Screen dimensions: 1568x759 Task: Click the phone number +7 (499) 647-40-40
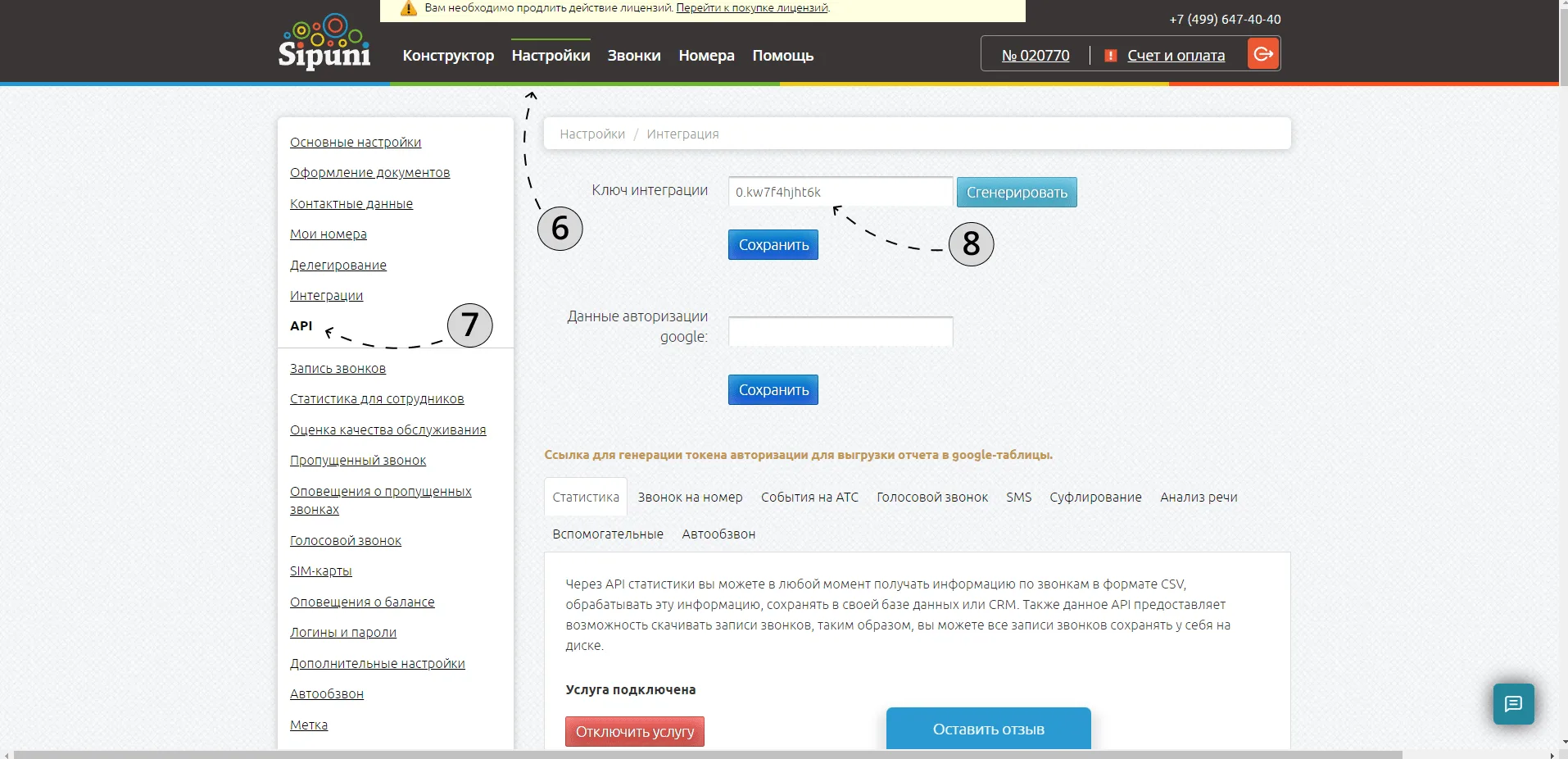[x=1225, y=20]
